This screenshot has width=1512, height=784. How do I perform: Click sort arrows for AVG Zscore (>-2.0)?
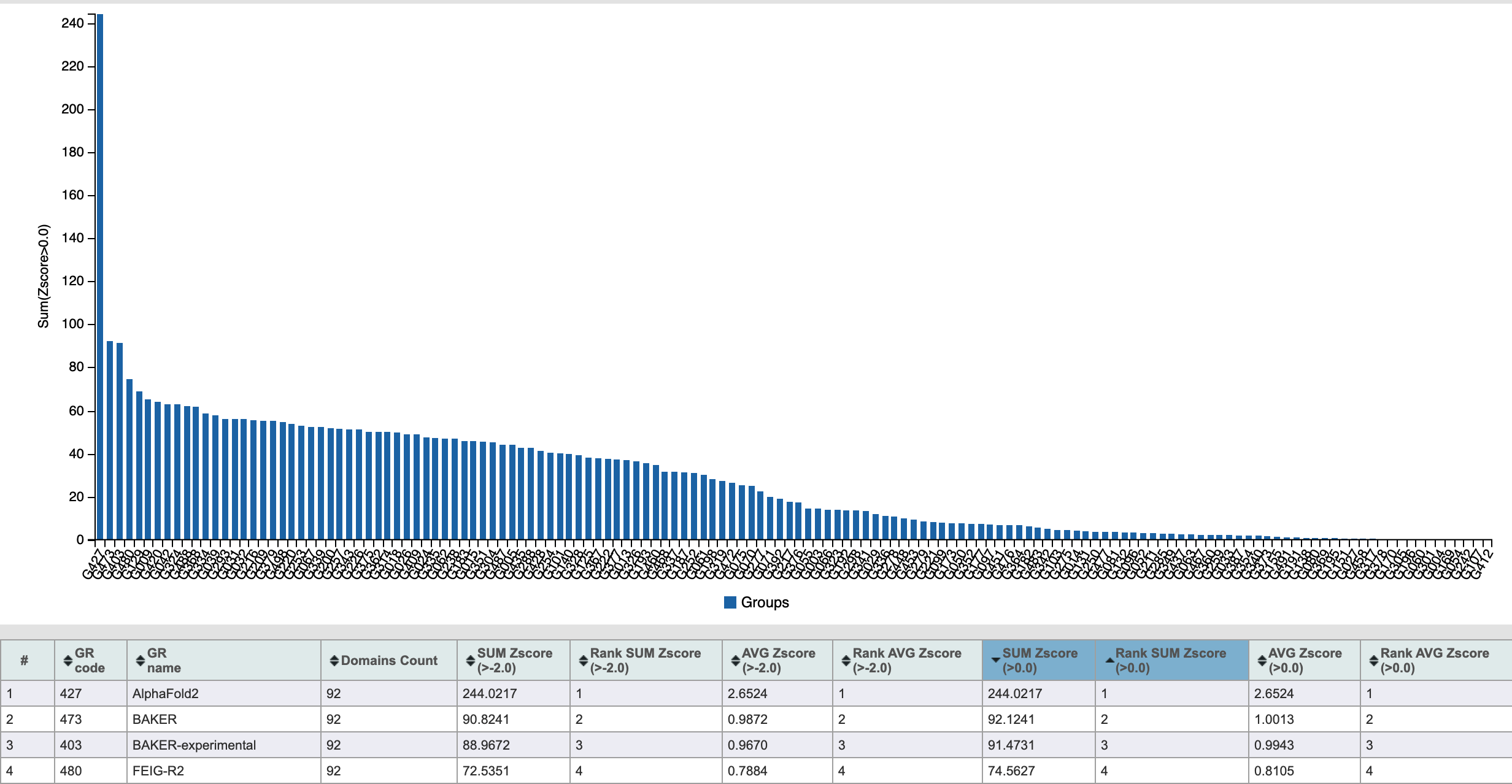tap(735, 661)
